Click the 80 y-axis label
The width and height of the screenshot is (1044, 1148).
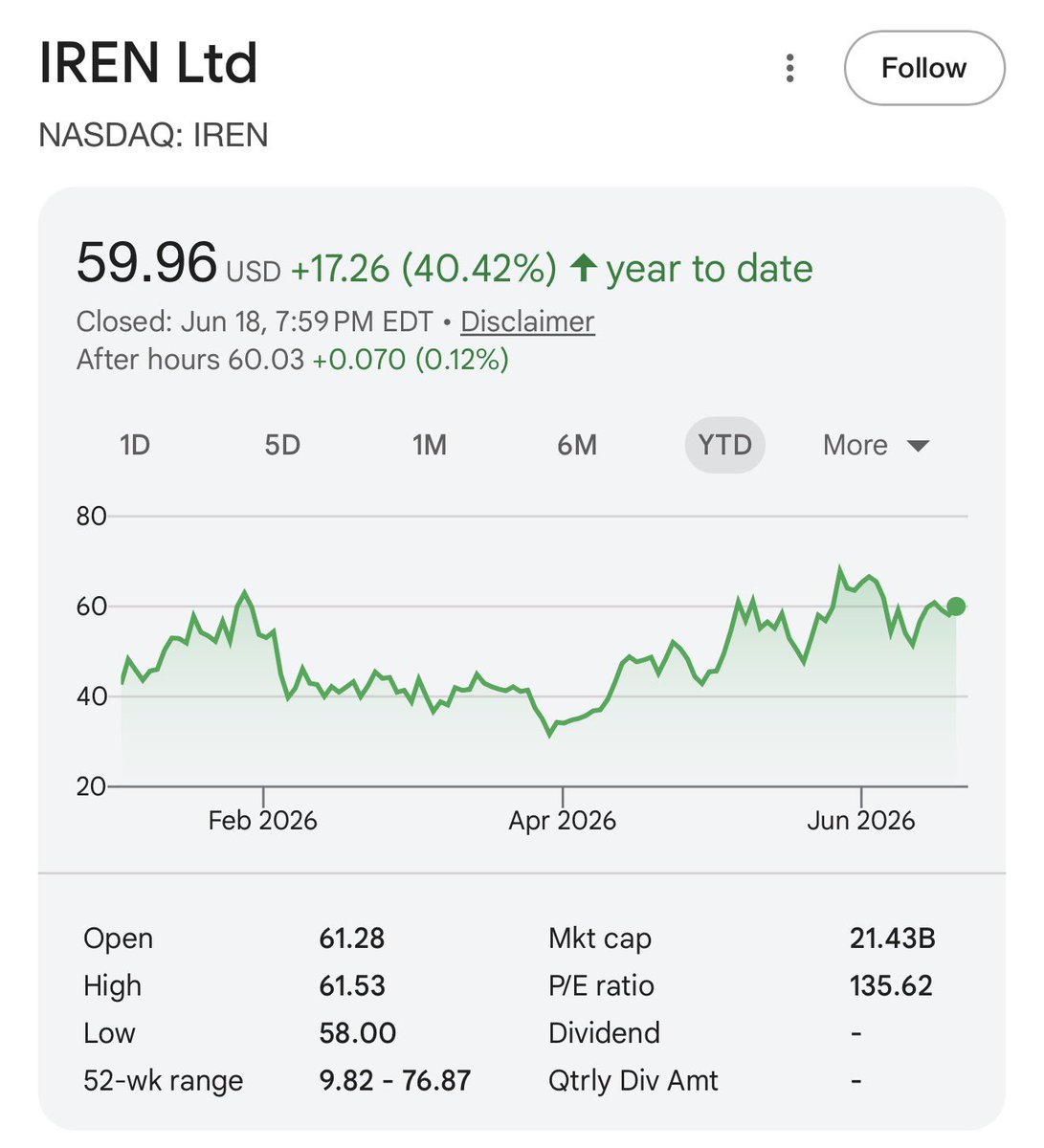tap(91, 517)
